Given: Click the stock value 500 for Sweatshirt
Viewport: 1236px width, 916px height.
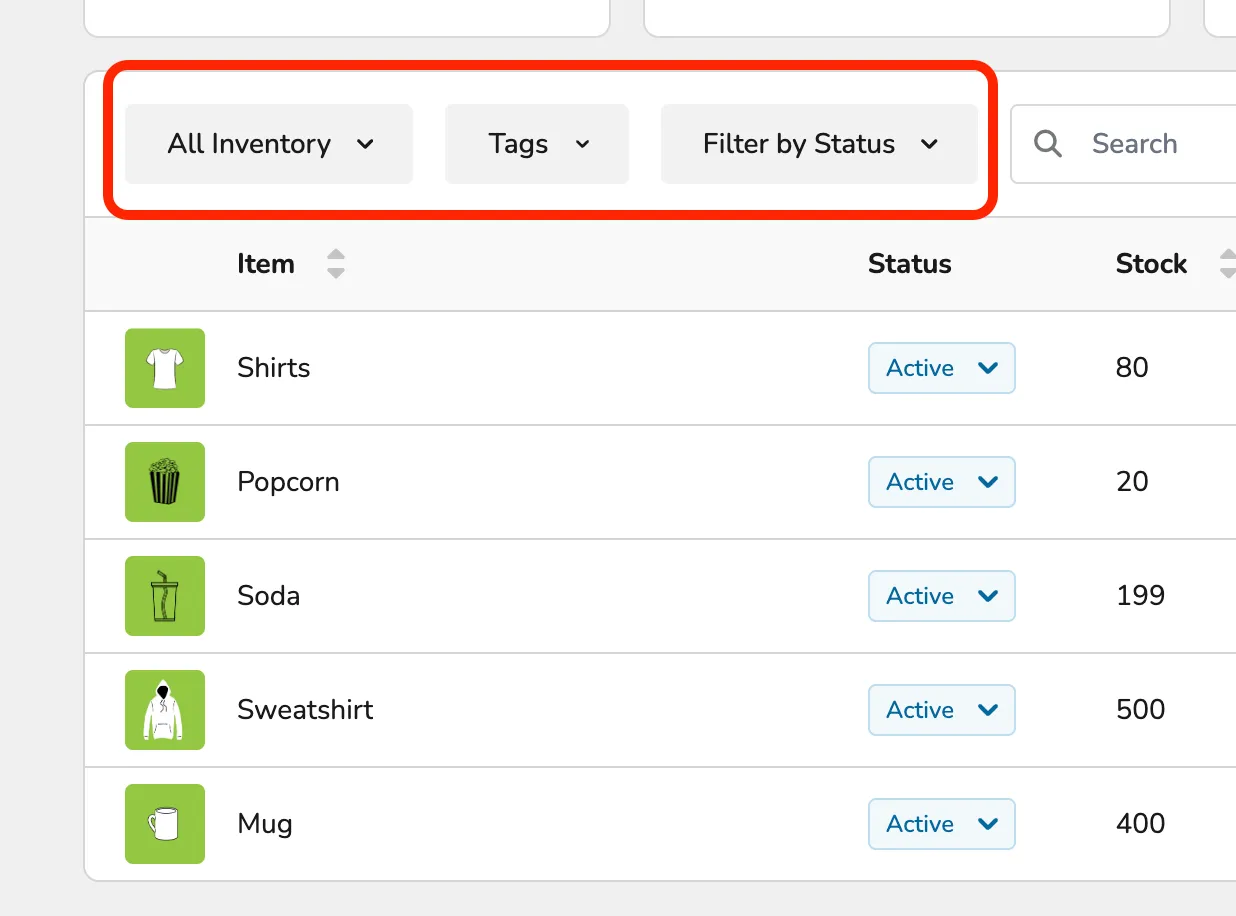Looking at the screenshot, I should pyautogui.click(x=1141, y=710).
